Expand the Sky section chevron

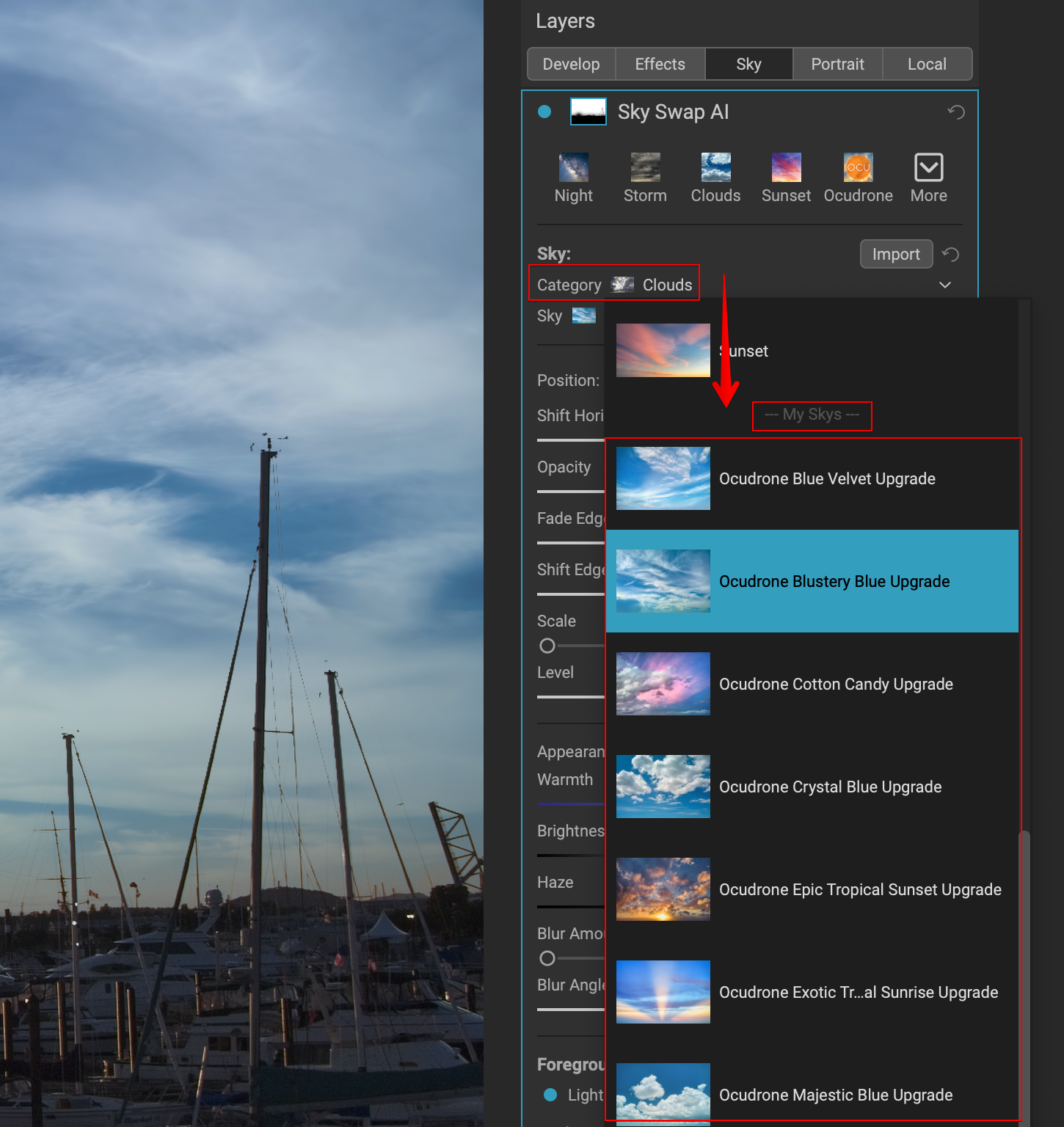click(x=945, y=285)
